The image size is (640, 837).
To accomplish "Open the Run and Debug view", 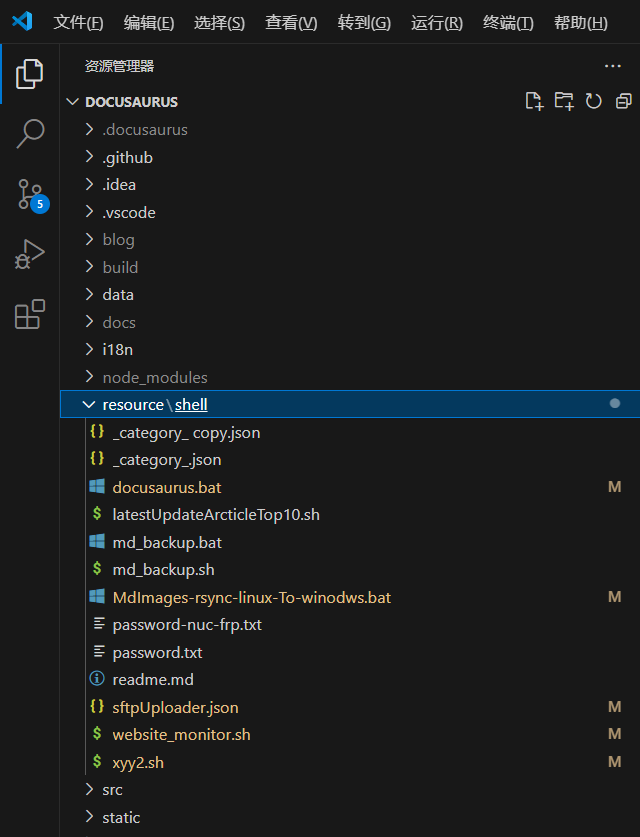I will 29,255.
